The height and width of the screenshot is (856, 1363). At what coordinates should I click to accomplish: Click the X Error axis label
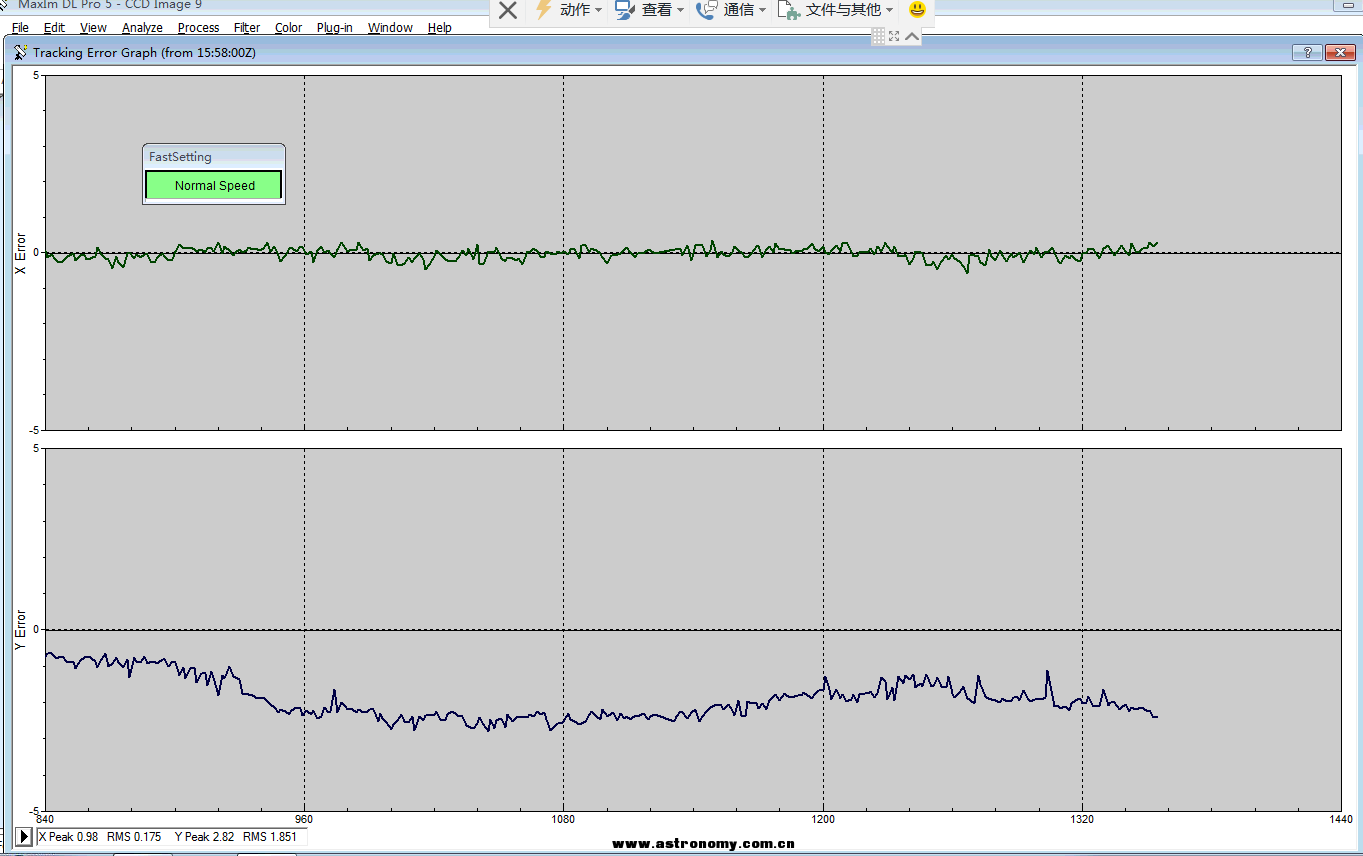[x=20, y=254]
